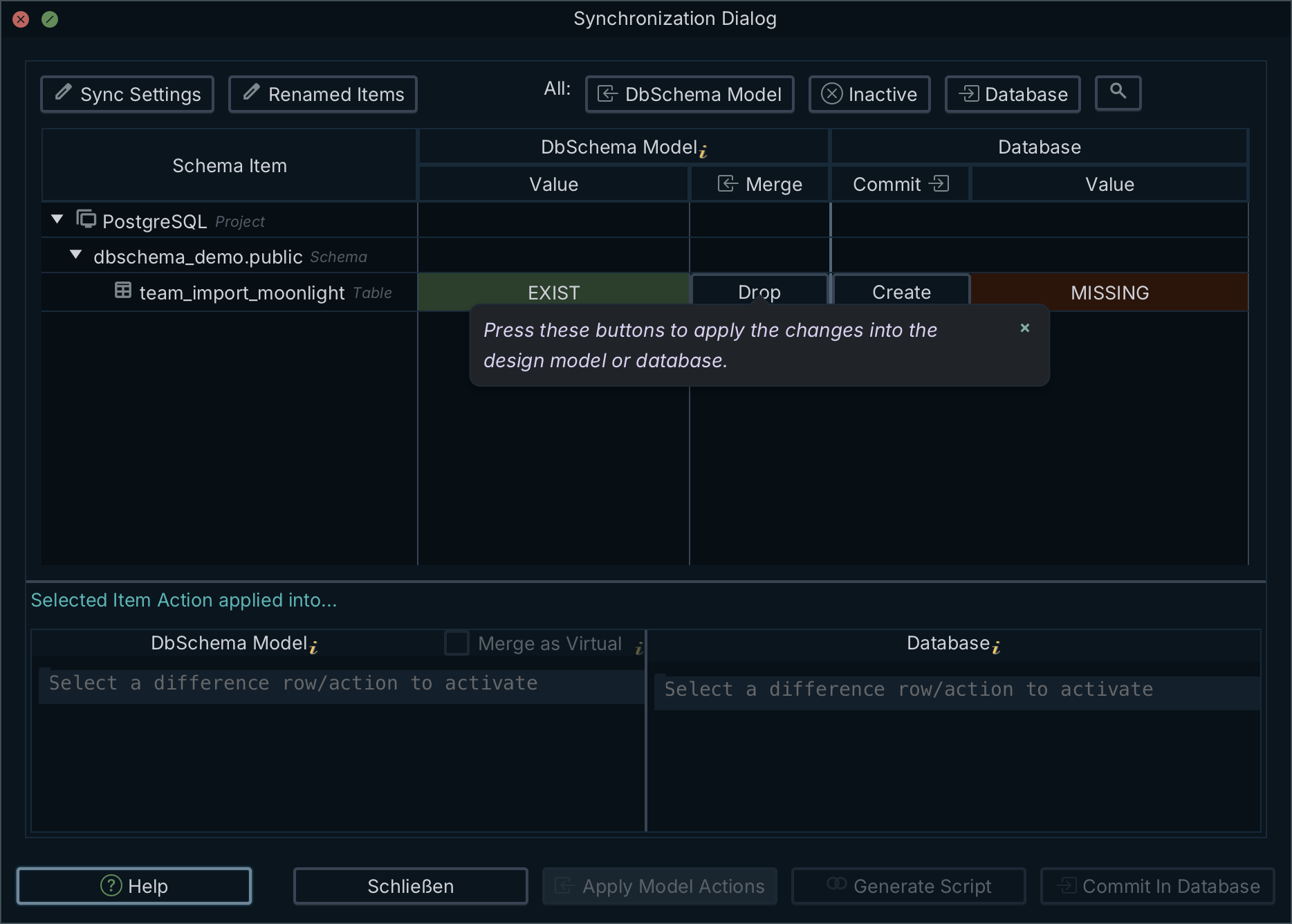This screenshot has width=1292, height=924.
Task: Collapse the PostgreSQL project node
Action: coord(57,219)
